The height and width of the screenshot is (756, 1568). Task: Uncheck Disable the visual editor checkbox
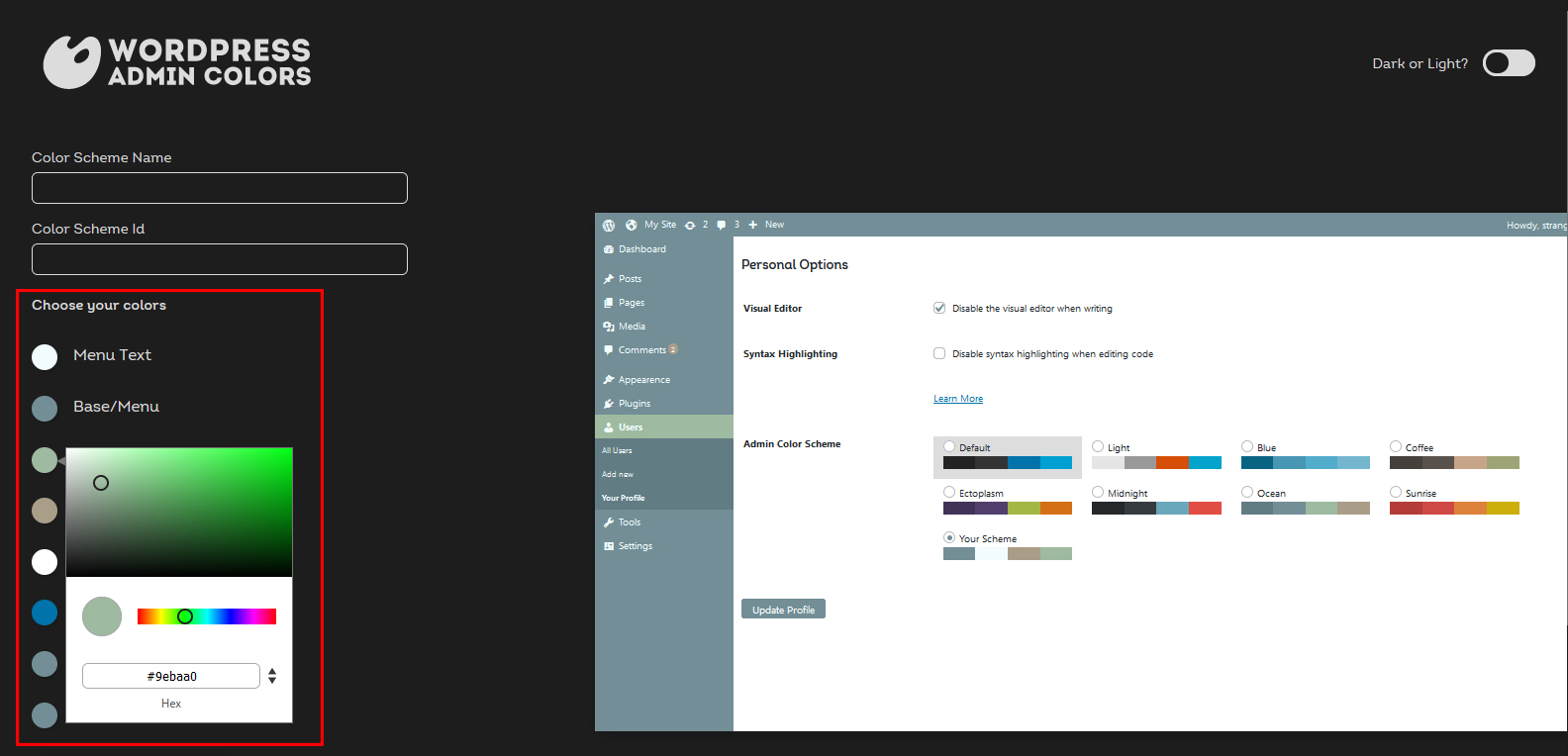[x=939, y=308]
